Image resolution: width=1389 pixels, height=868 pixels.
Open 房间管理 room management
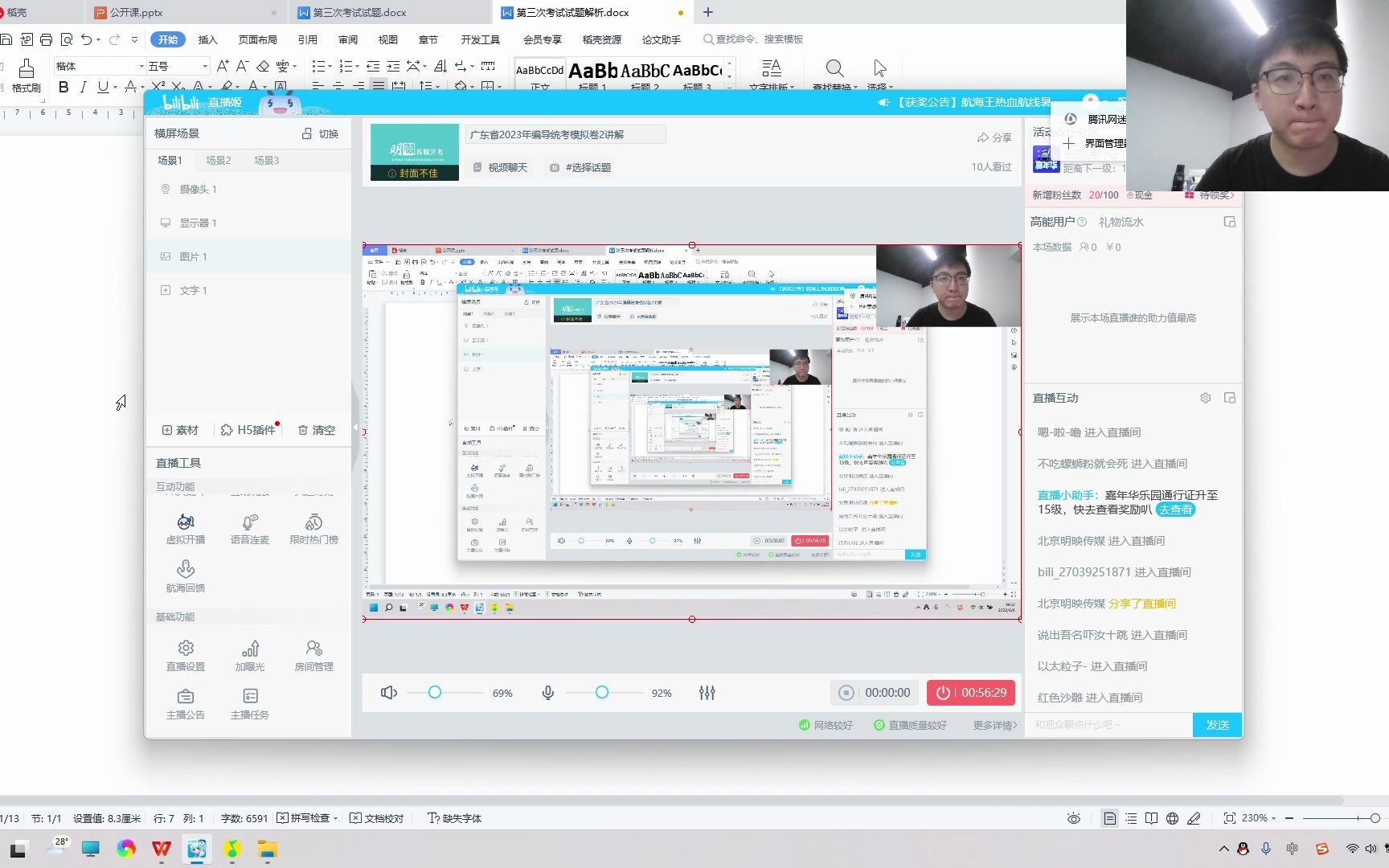tap(314, 656)
